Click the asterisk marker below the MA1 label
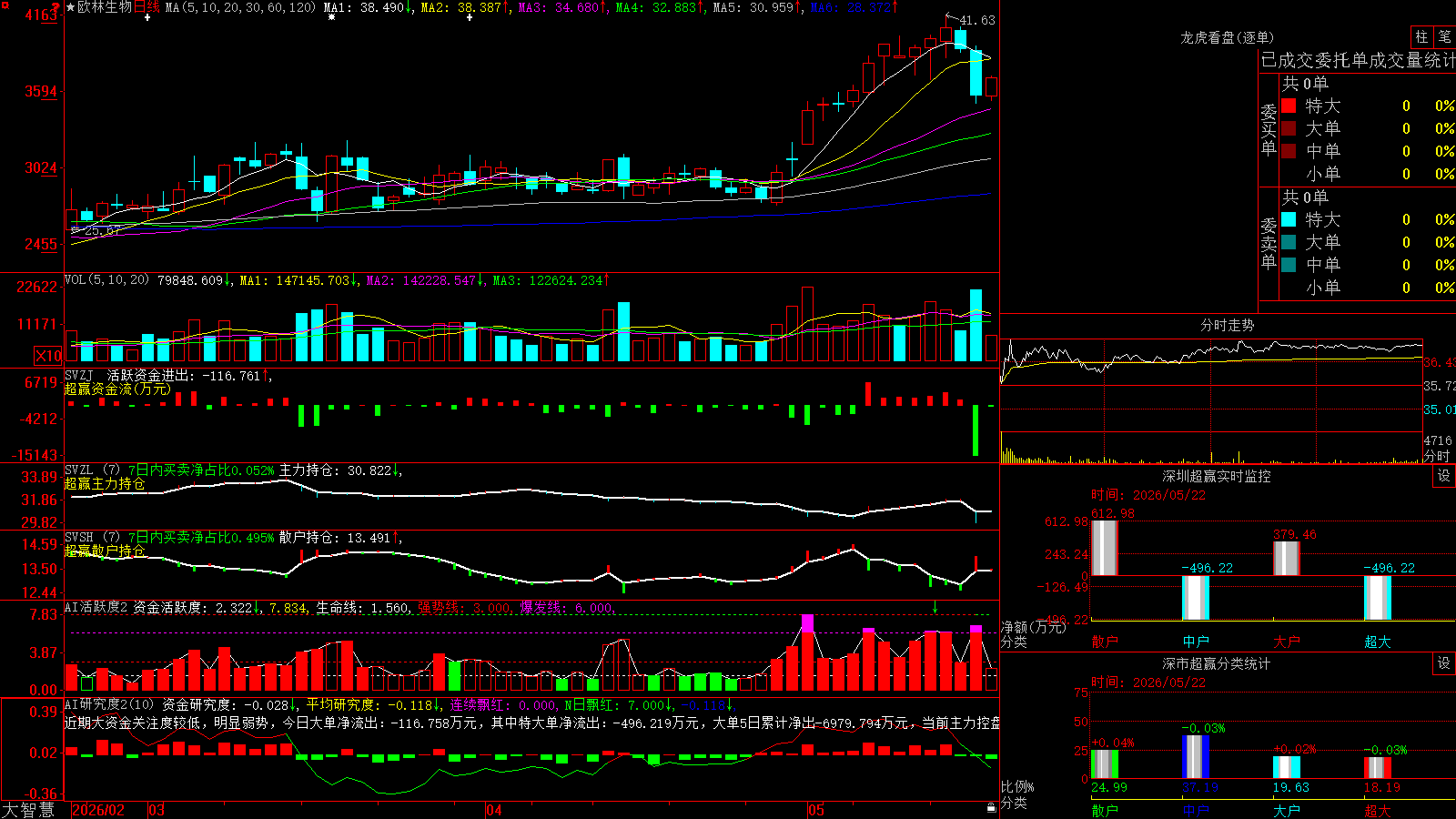This screenshot has height=819, width=1456. click(331, 17)
